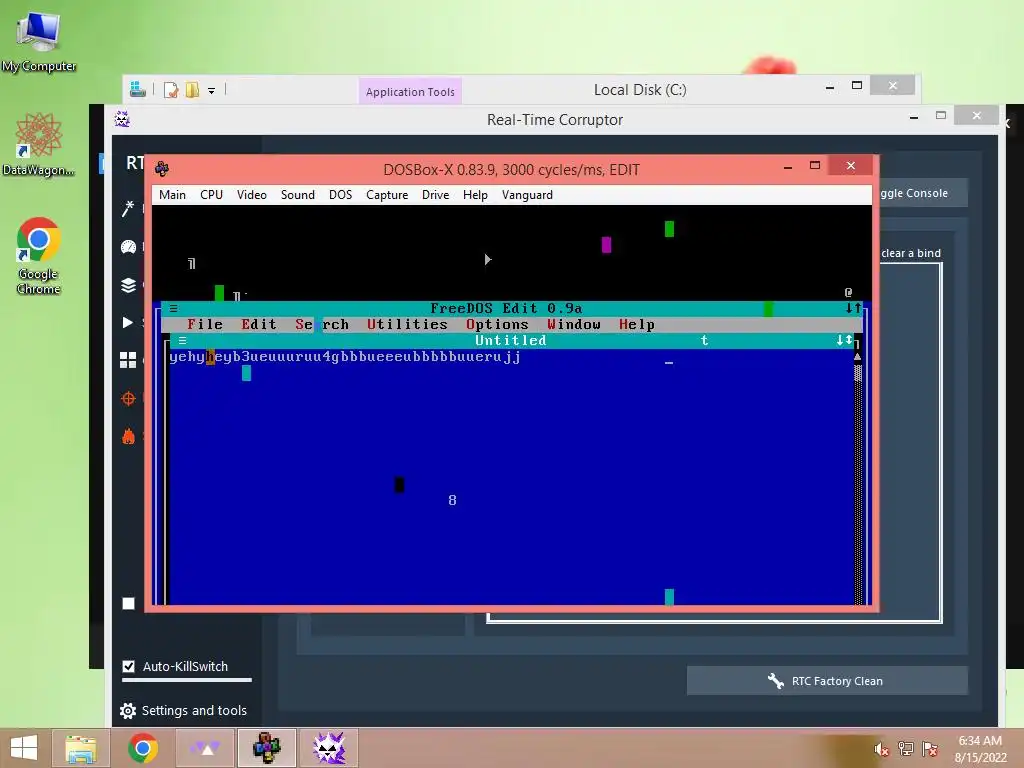
Task: Select the gauge sidebar icon in RTC
Action: [128, 247]
